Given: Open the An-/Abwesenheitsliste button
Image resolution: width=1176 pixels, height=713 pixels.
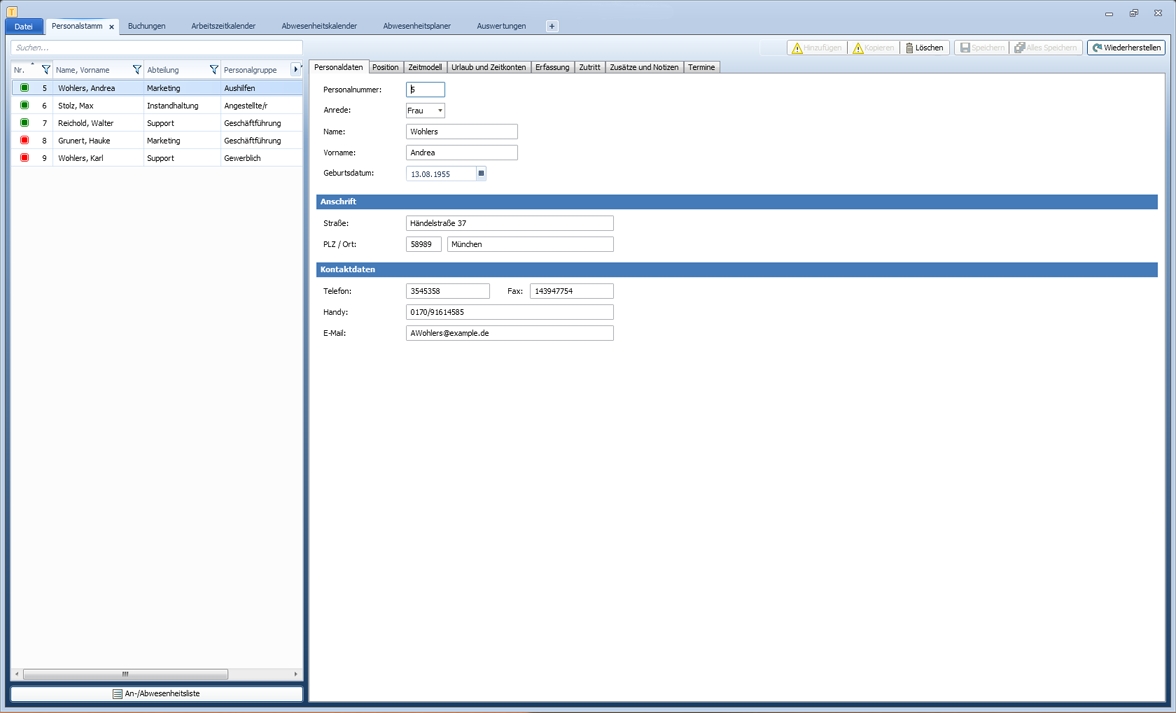Looking at the screenshot, I should (157, 694).
